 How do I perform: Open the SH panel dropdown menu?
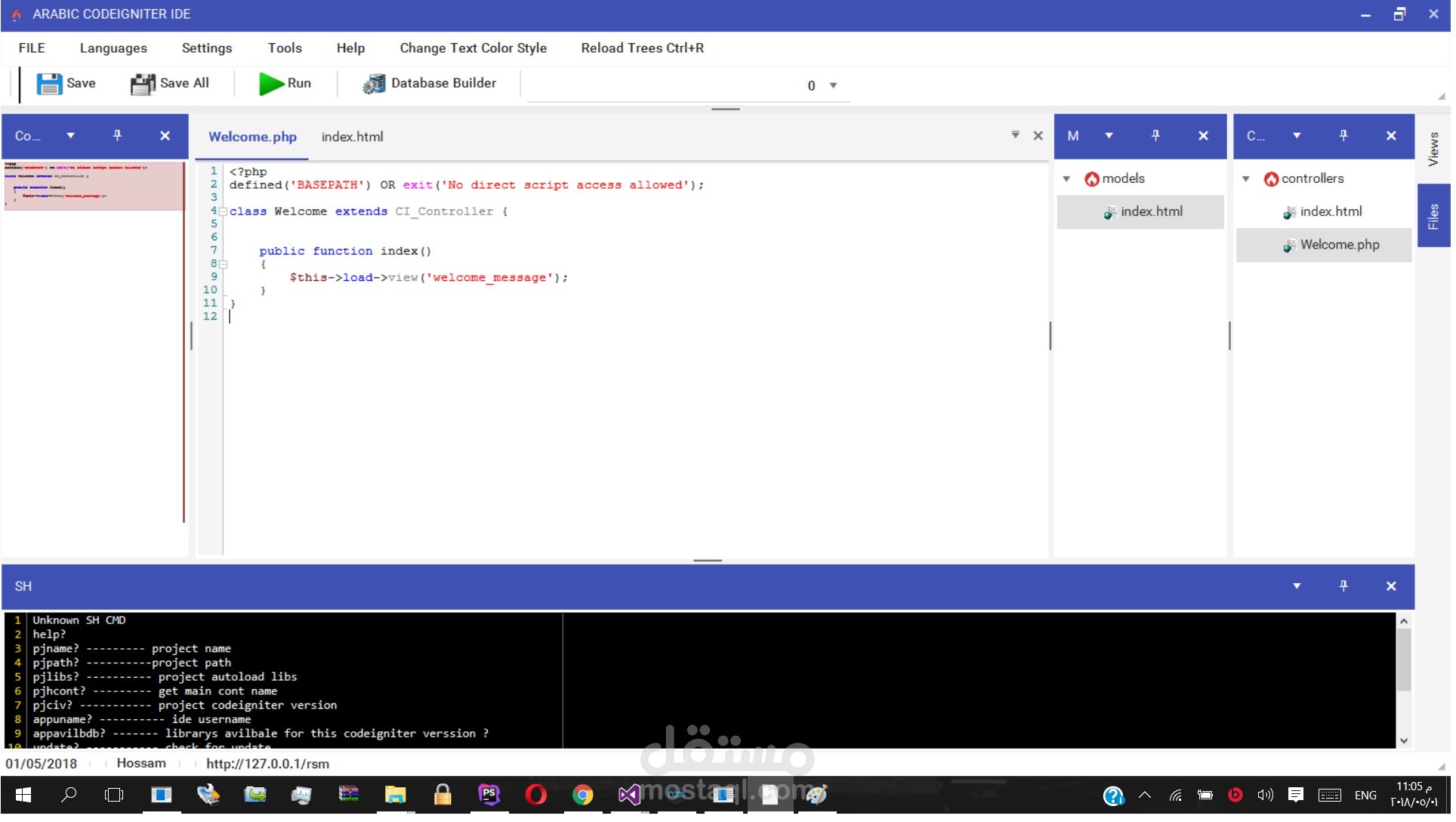(1297, 586)
